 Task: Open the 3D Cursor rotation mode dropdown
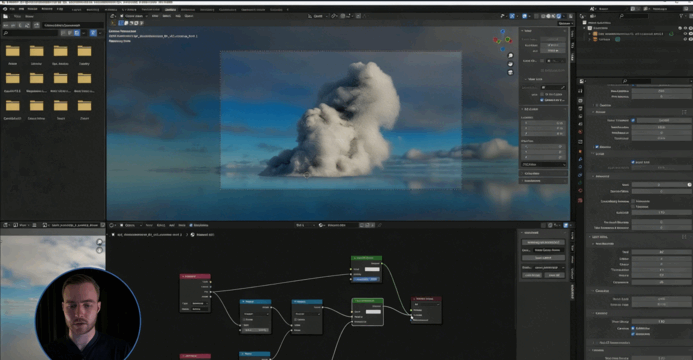coord(543,164)
